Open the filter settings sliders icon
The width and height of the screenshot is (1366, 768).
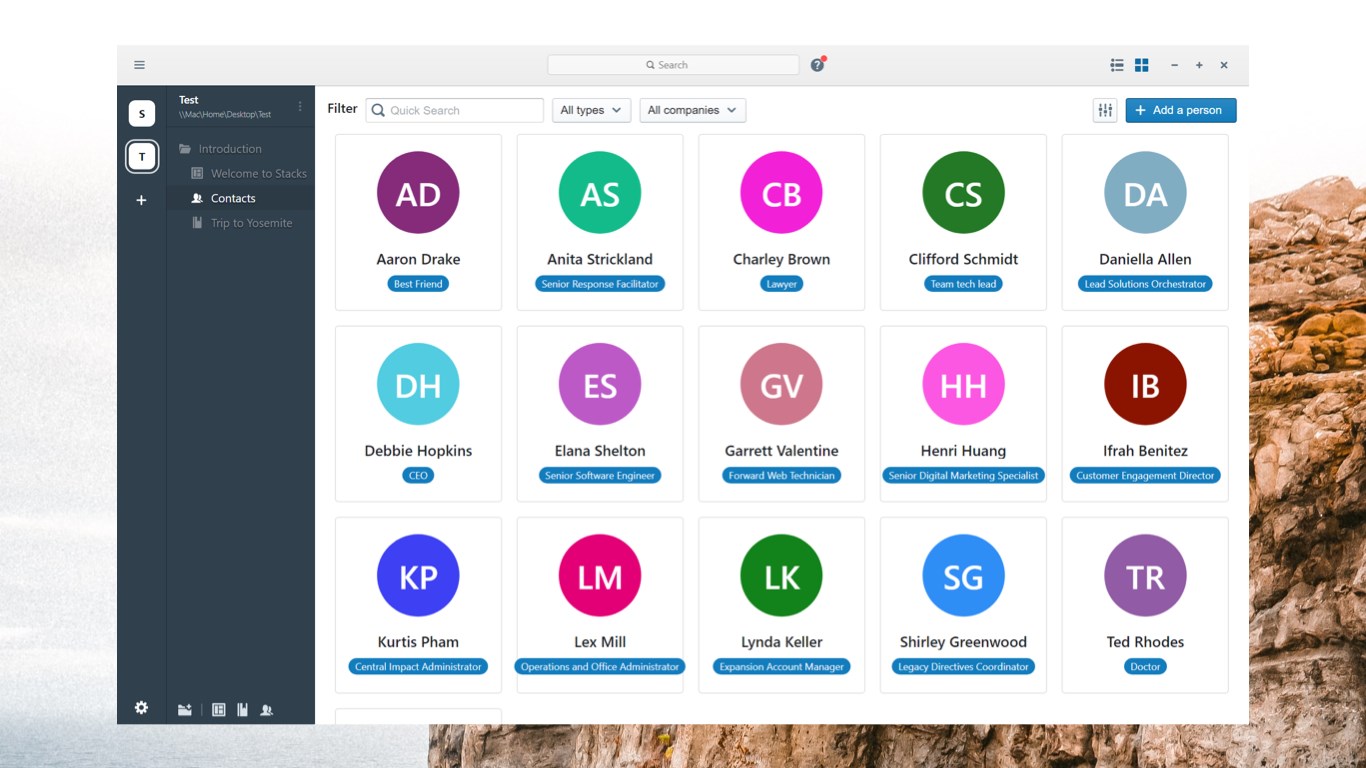[1105, 110]
